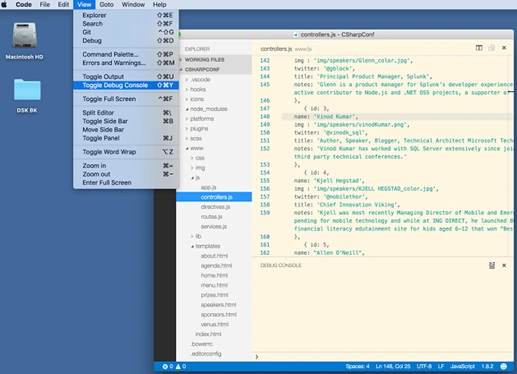Viewport: 517px width, 374px height.
Task: Open the Help menu
Action: pos(159,4)
